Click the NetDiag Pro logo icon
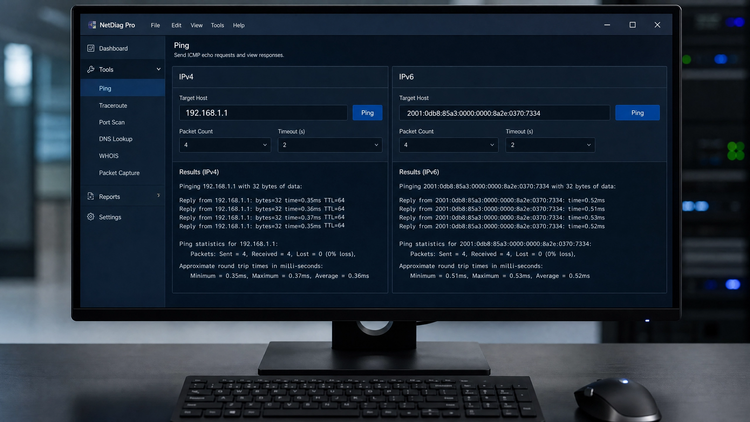The height and width of the screenshot is (422, 750). pyautogui.click(x=92, y=25)
